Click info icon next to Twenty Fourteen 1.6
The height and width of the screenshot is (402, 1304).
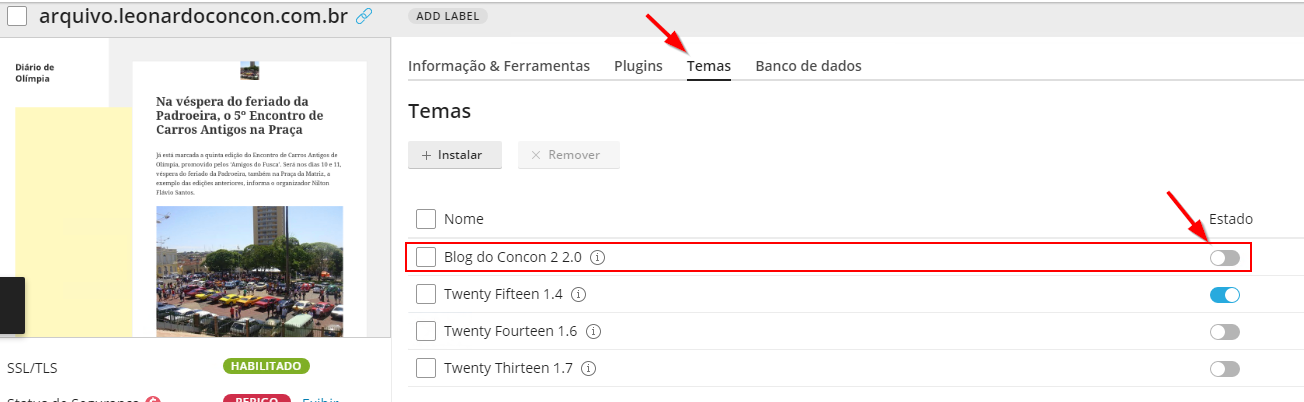(594, 331)
